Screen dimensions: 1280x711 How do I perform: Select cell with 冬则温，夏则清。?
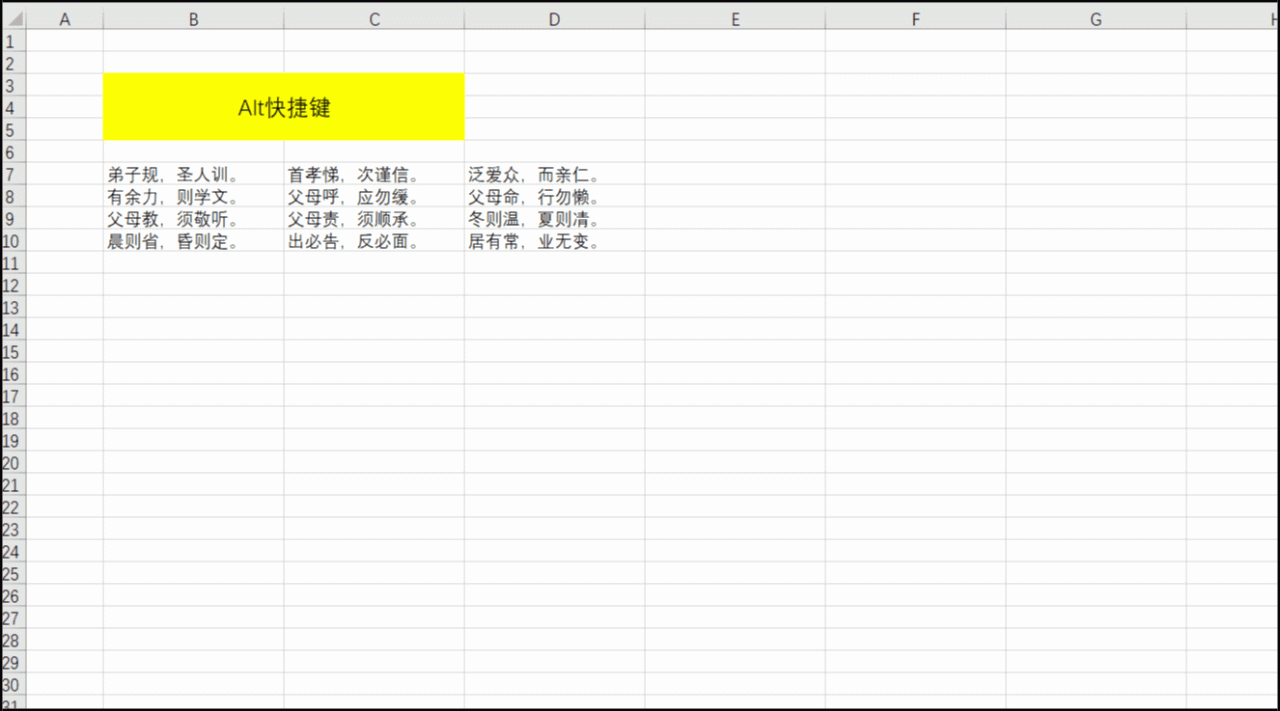point(534,219)
